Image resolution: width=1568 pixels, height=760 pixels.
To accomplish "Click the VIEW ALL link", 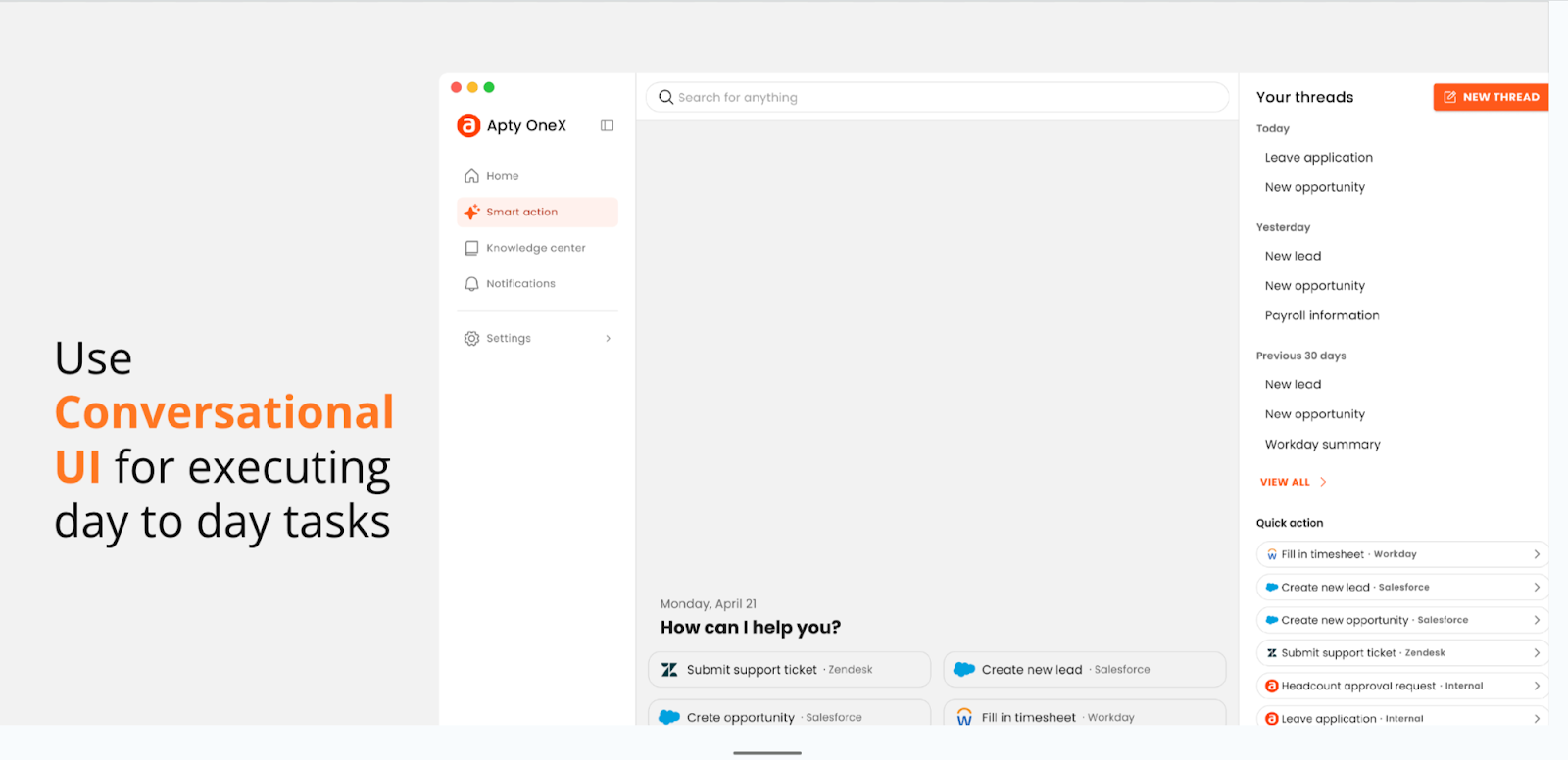I will [1285, 482].
